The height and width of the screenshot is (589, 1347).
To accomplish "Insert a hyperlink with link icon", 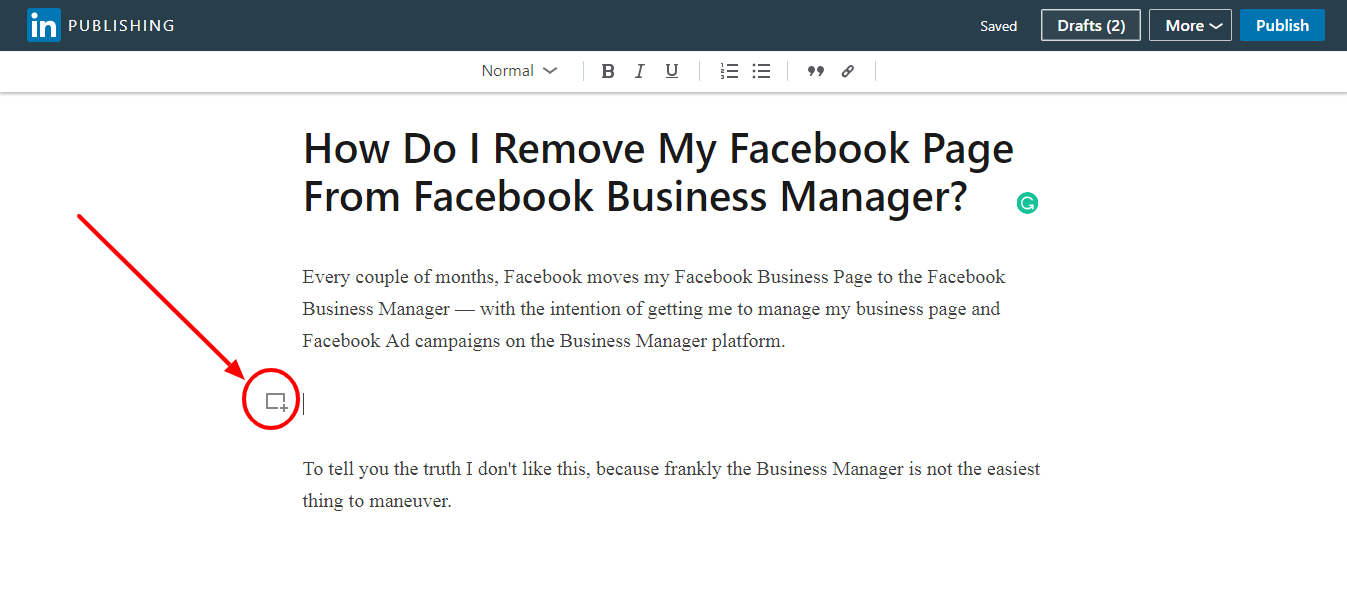I will click(x=848, y=71).
